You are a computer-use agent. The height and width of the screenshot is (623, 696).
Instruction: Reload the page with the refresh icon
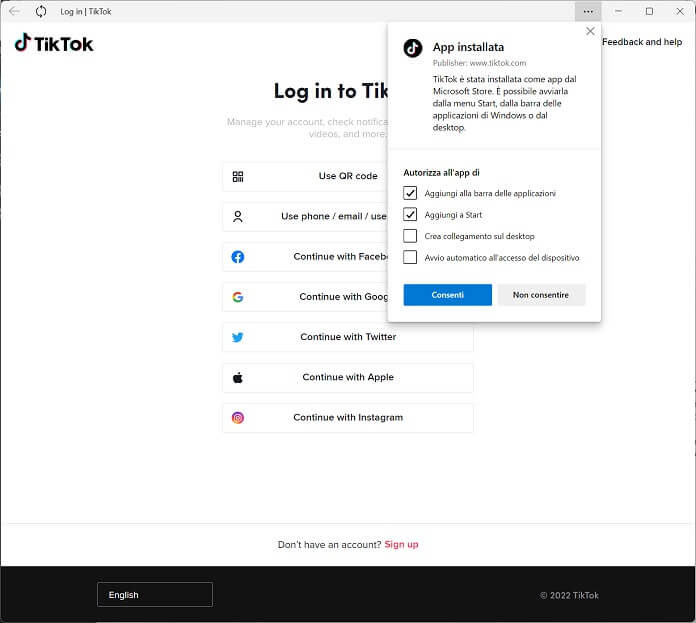(41, 11)
